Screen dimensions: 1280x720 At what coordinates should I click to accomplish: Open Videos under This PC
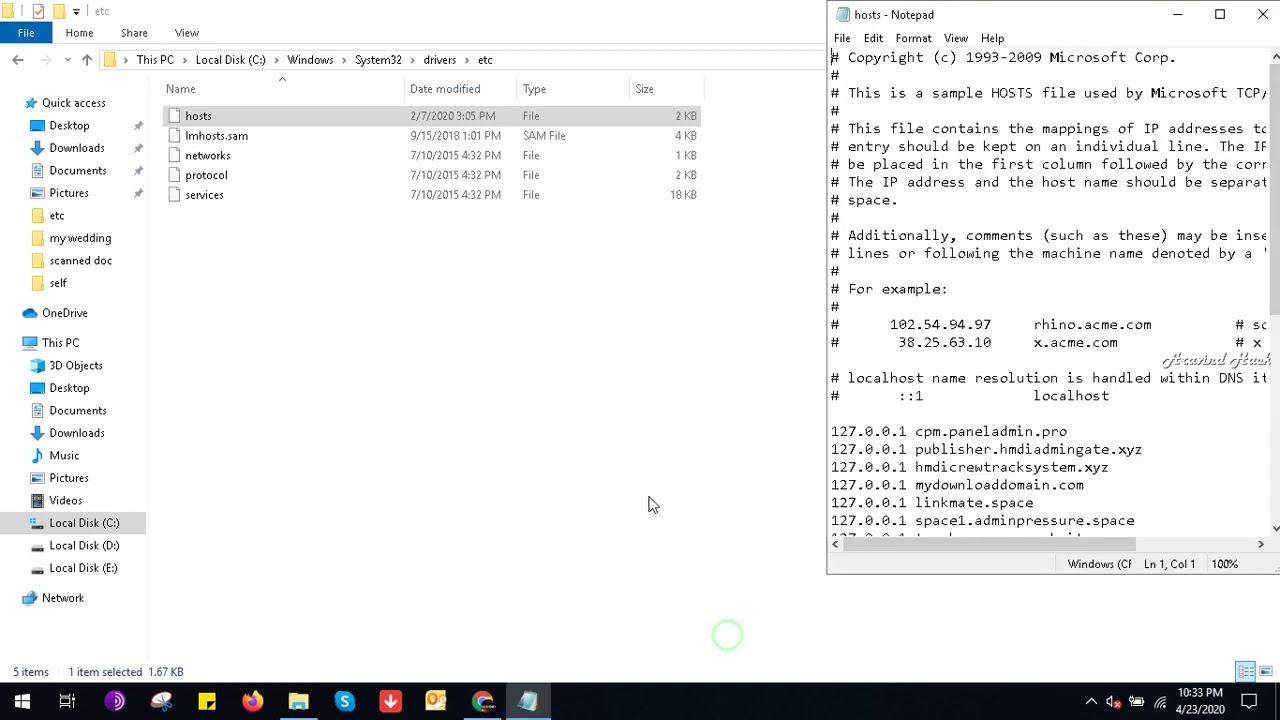point(65,501)
